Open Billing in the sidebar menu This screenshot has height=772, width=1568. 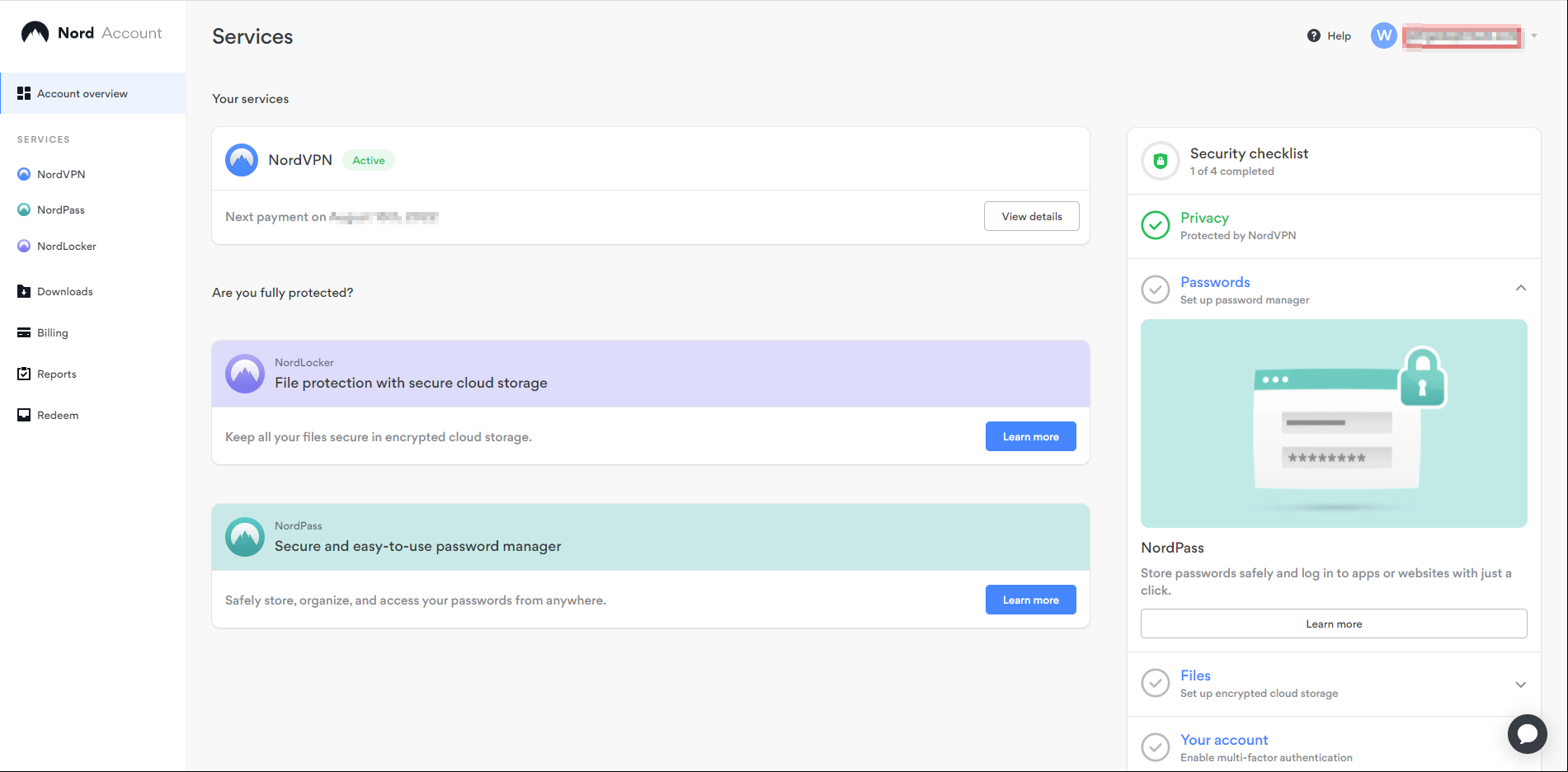(53, 332)
